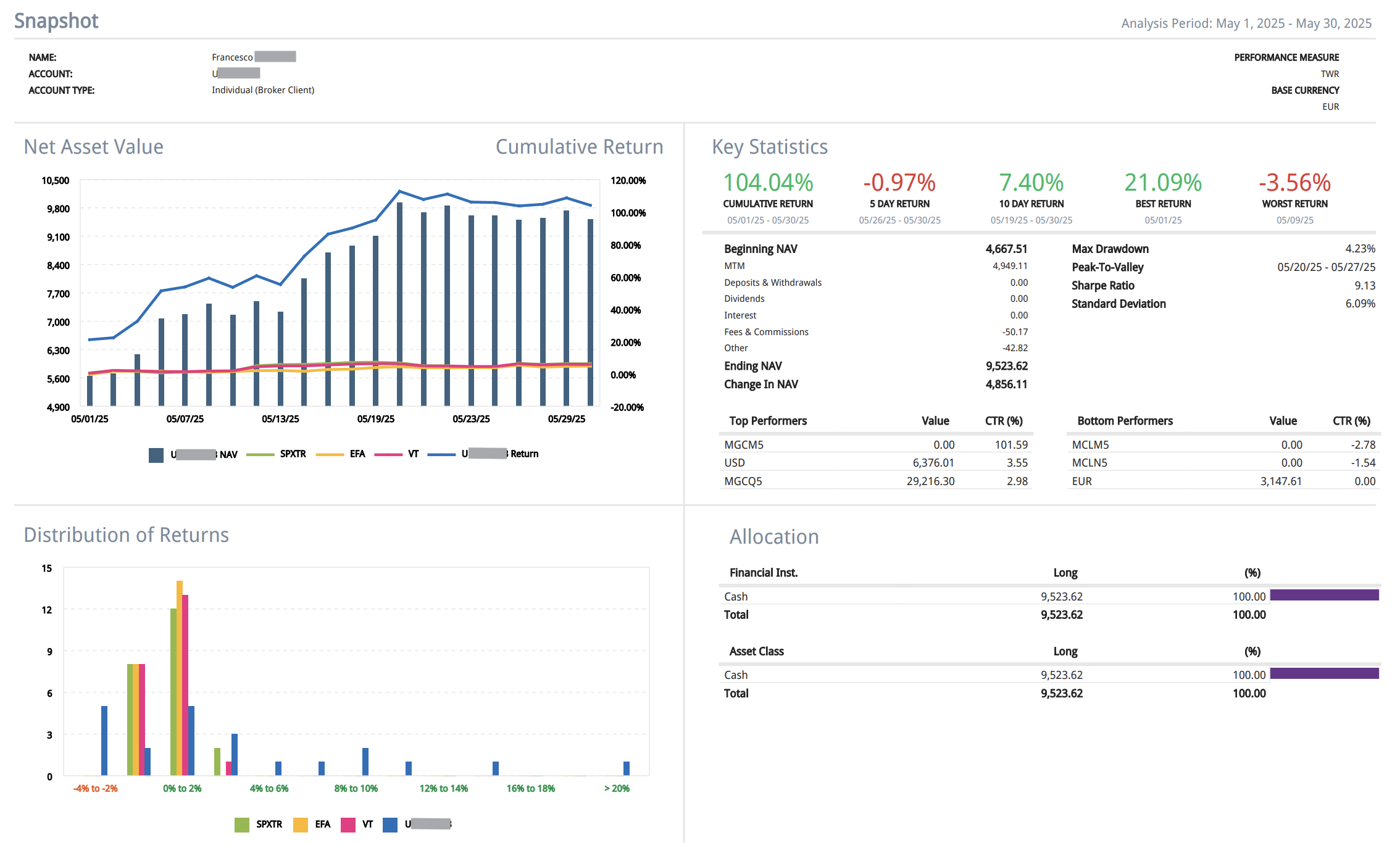Click VT pink square in distribution legend
Viewport: 1400px width, 843px height.
[348, 824]
